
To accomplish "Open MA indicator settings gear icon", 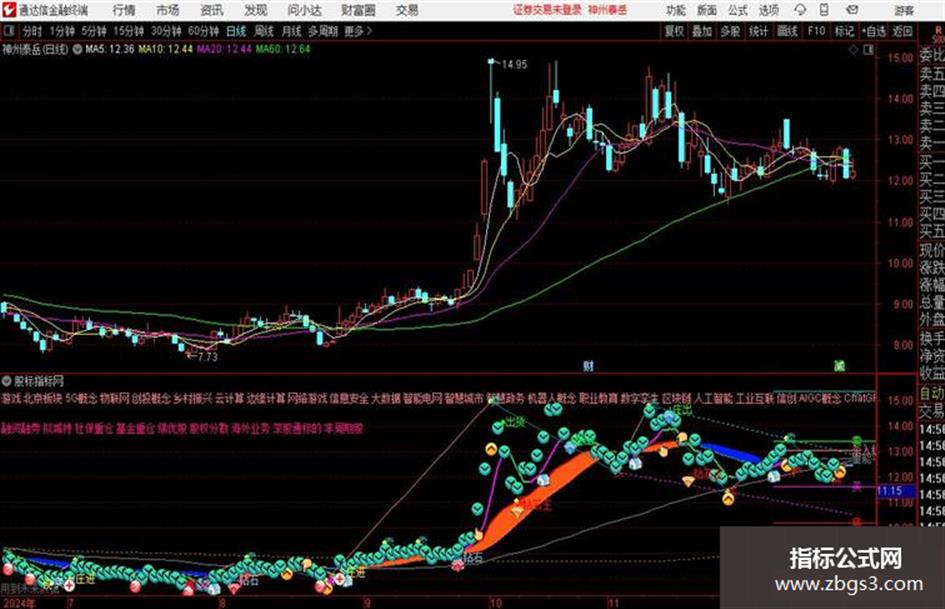I will tap(77, 49).
